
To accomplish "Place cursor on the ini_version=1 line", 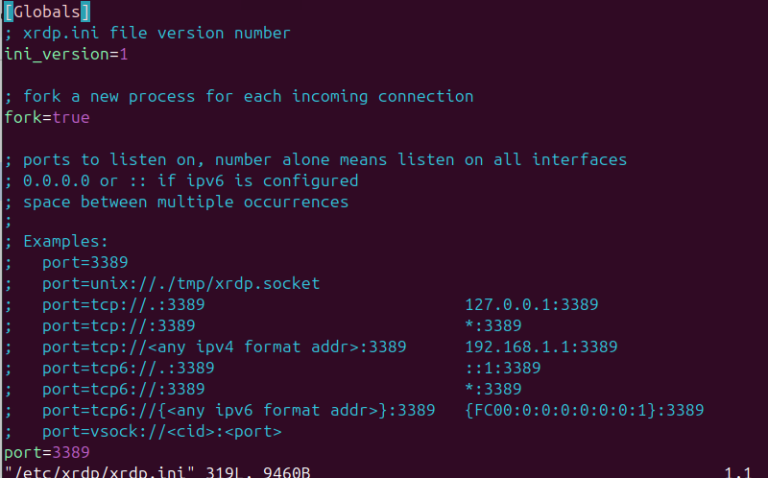I will pyautogui.click(x=65, y=54).
